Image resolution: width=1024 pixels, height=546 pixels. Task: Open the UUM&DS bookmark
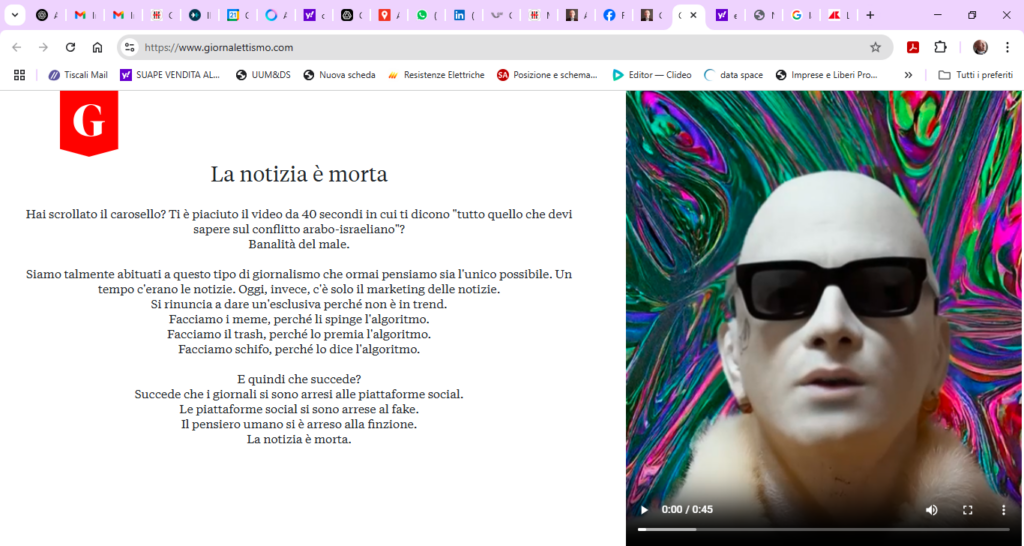(x=263, y=75)
